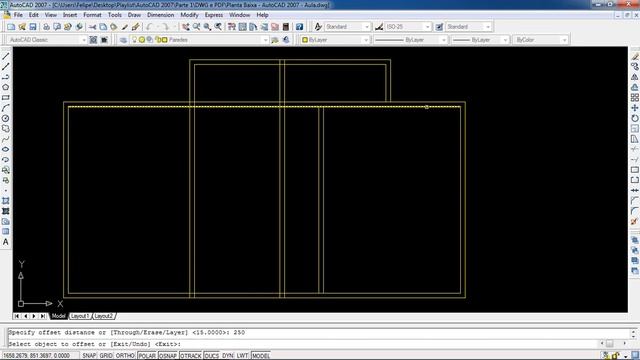Click the Plot printer icon
Viewport: 640px width, 360px height.
click(x=46, y=27)
